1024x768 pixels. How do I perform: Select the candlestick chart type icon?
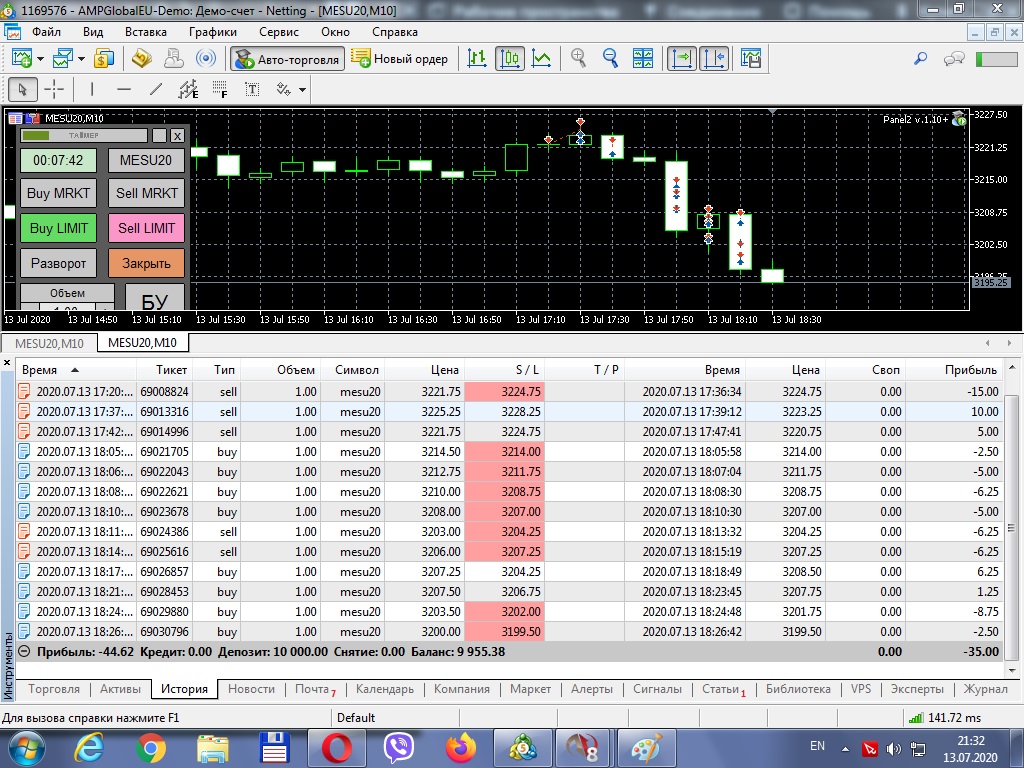pos(510,58)
